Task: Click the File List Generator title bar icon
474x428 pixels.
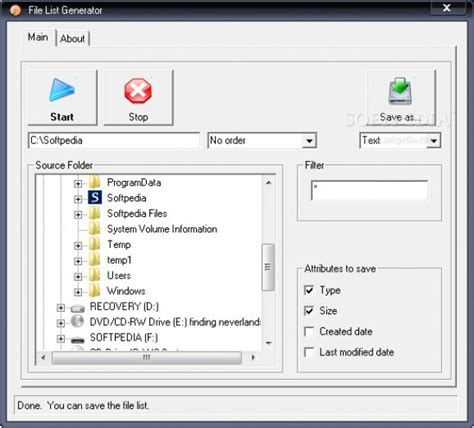Action: tap(15, 11)
